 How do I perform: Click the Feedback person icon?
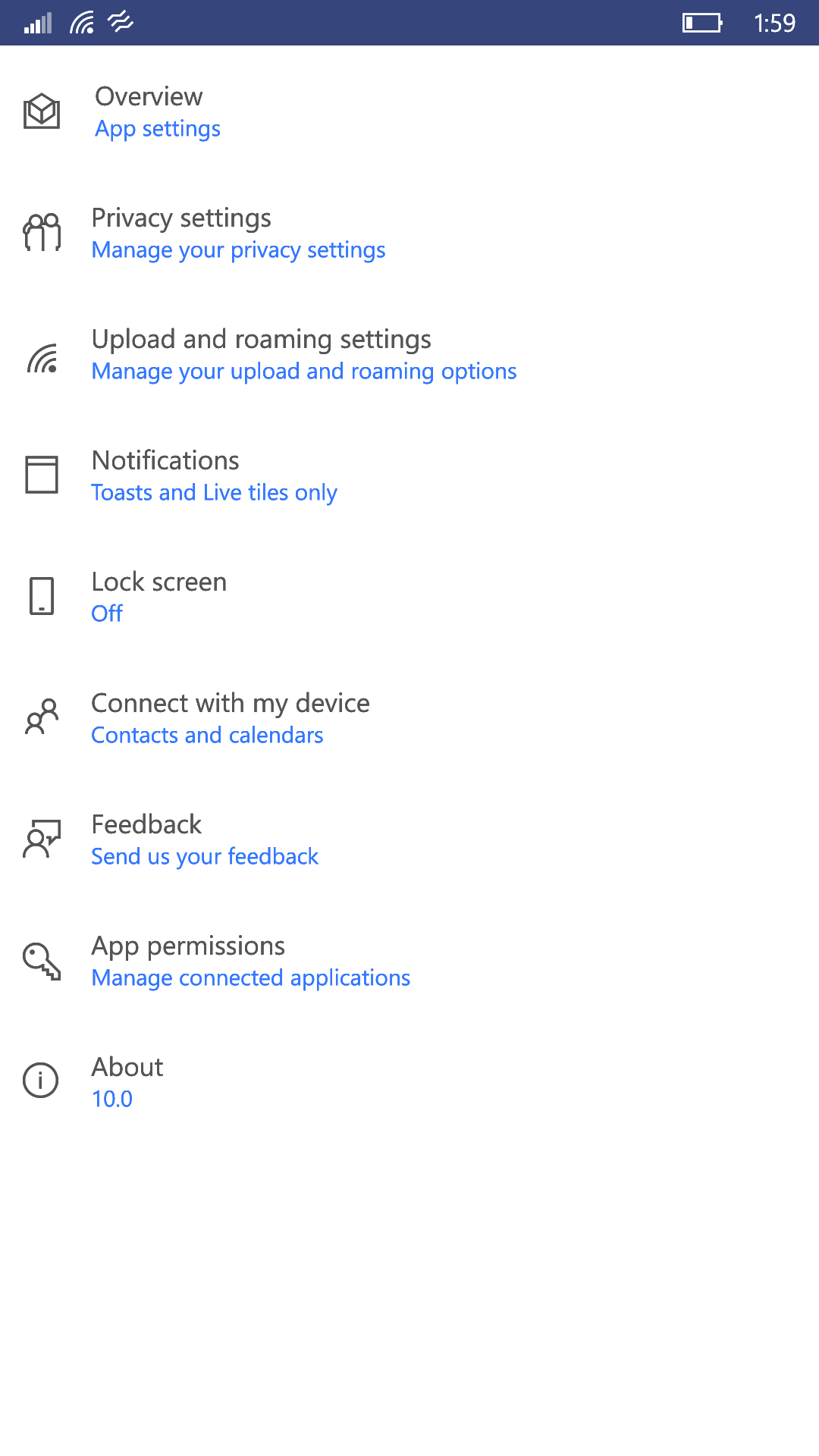[x=42, y=838]
